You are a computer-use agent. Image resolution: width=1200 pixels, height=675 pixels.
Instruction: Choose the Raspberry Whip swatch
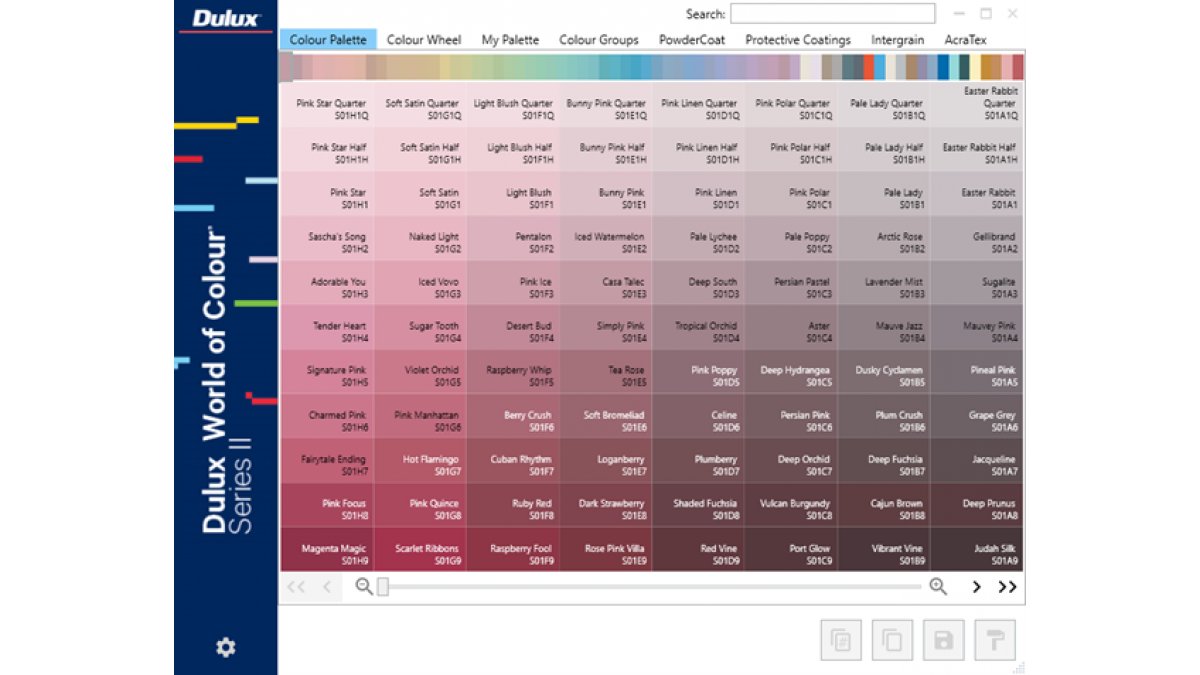pos(513,371)
